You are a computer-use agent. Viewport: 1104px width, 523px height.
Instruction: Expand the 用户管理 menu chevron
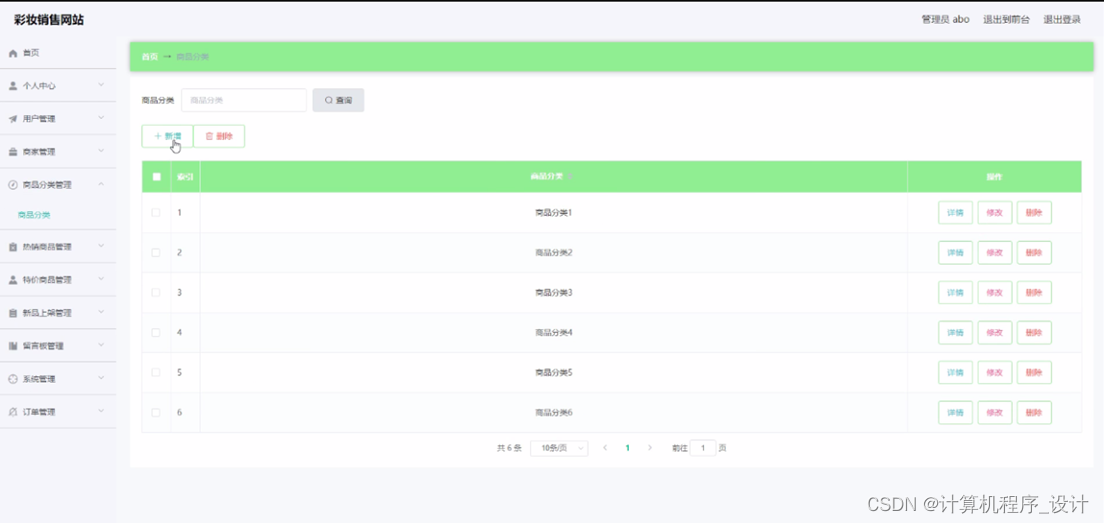point(101,118)
